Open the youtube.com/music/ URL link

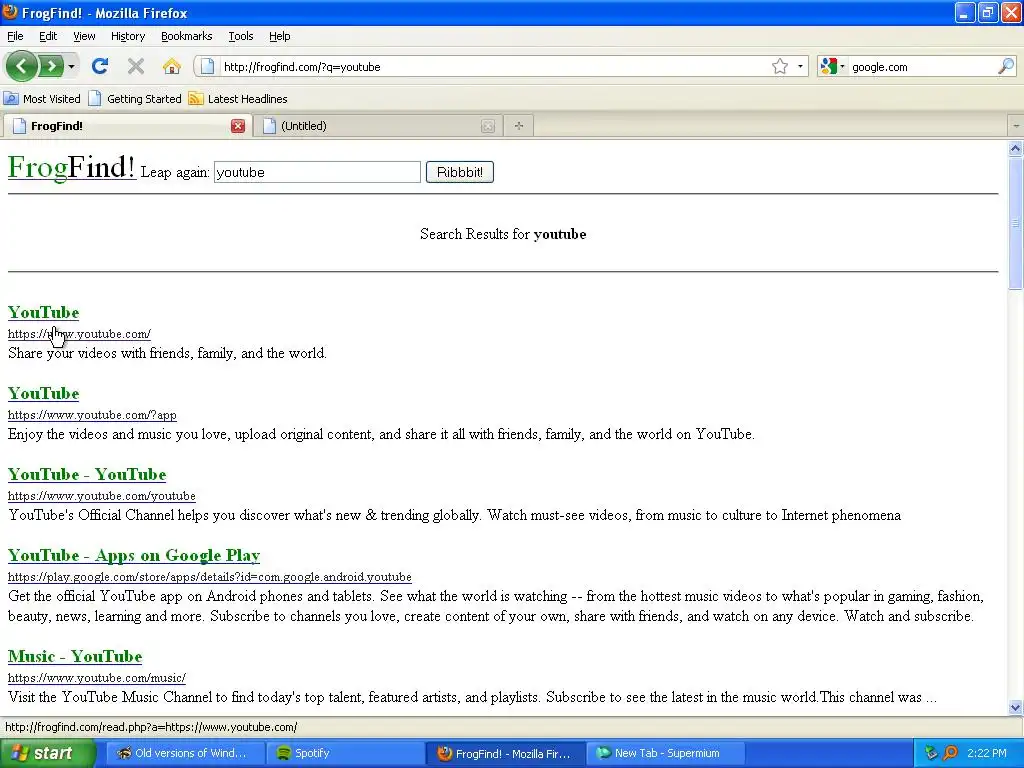[x=97, y=678]
